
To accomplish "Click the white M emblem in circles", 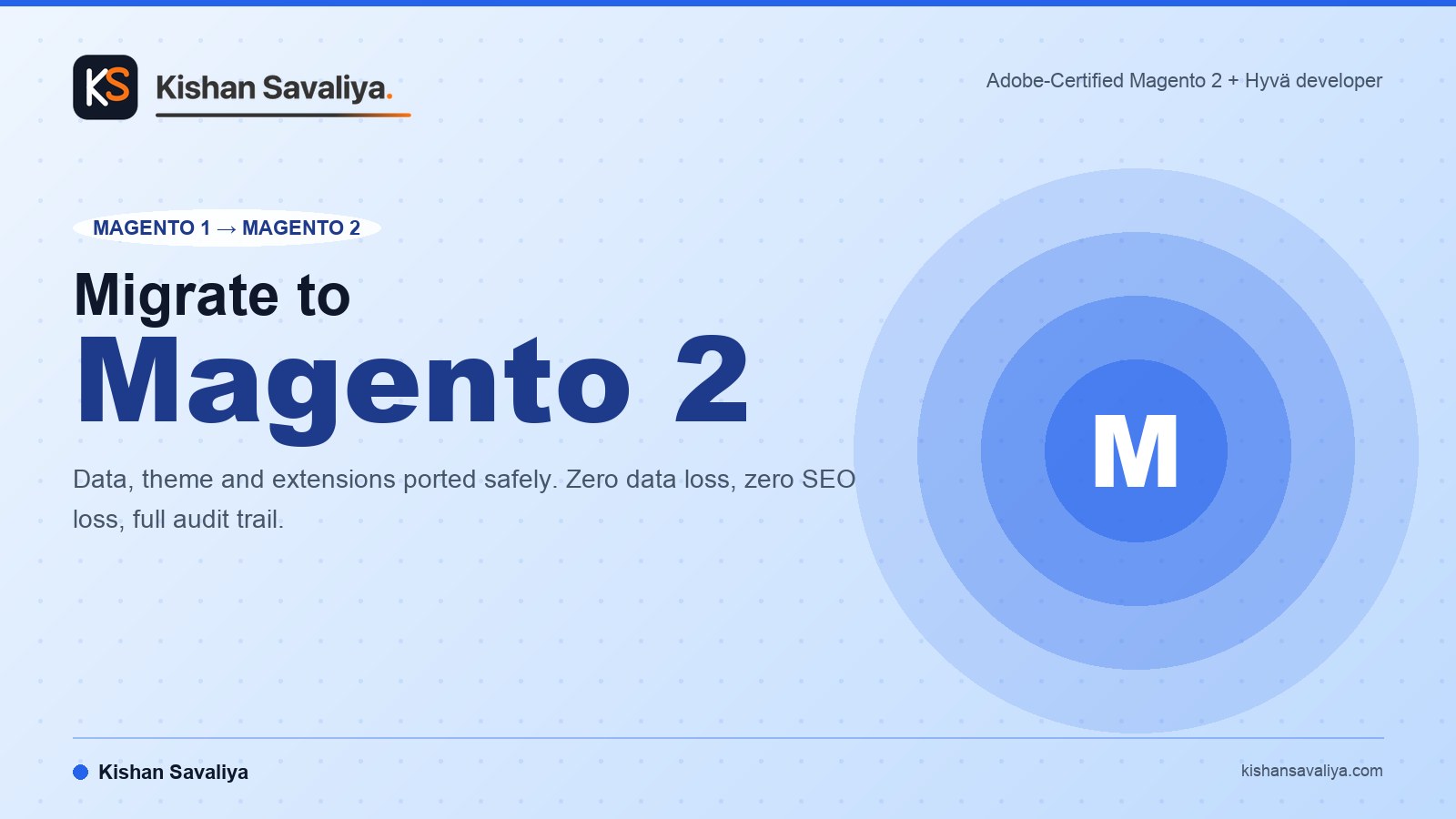I will point(1136,451).
